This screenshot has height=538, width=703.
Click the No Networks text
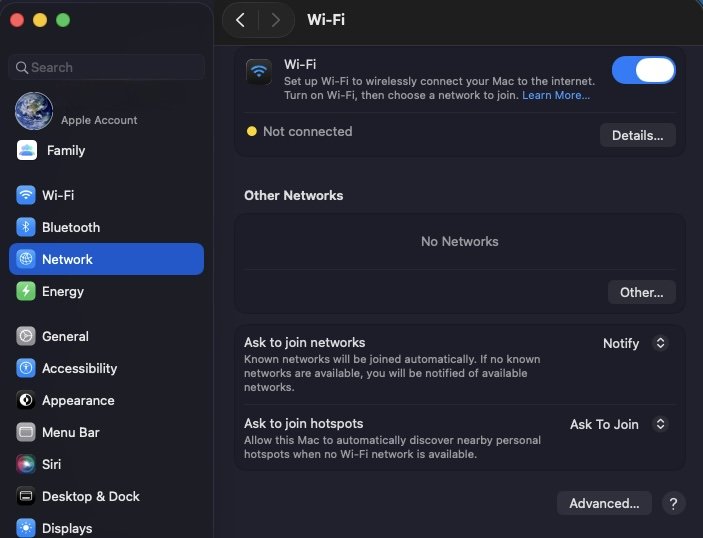point(460,241)
